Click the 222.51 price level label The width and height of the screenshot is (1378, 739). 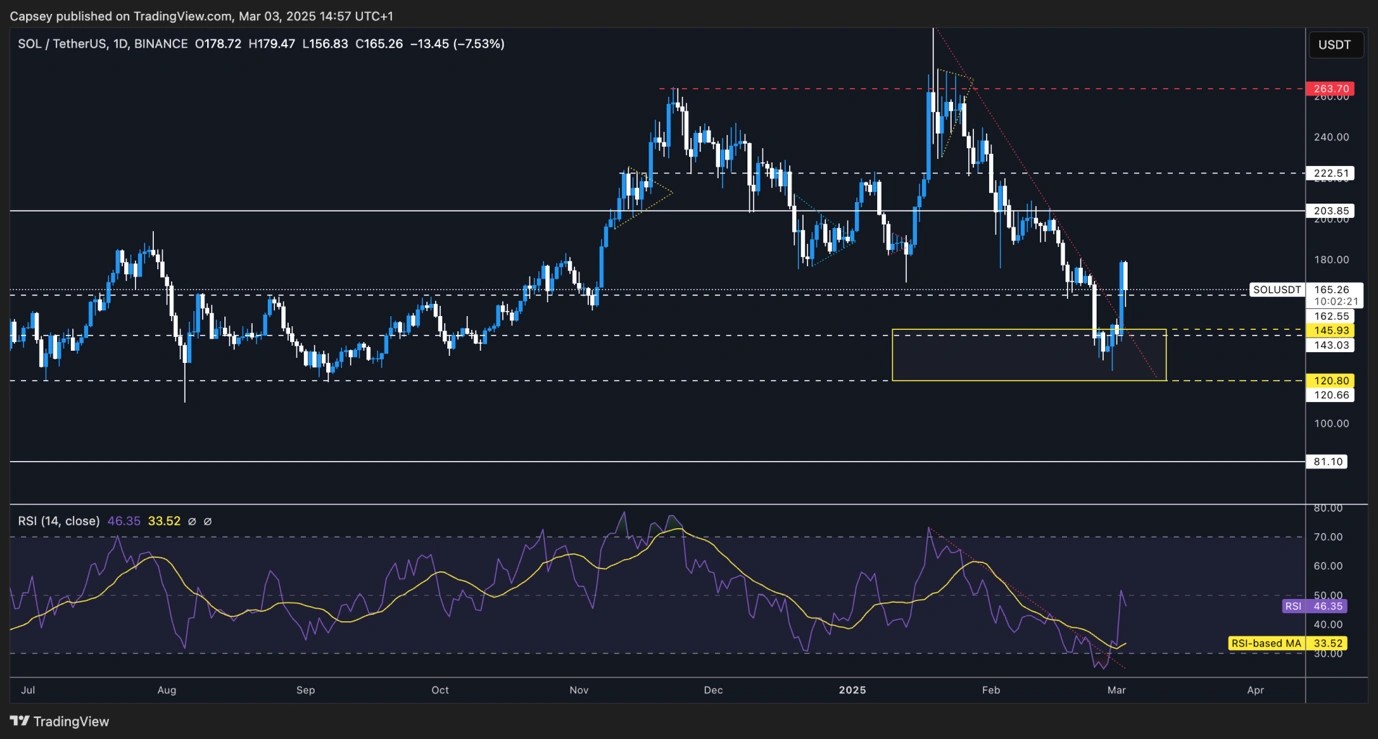click(1330, 172)
